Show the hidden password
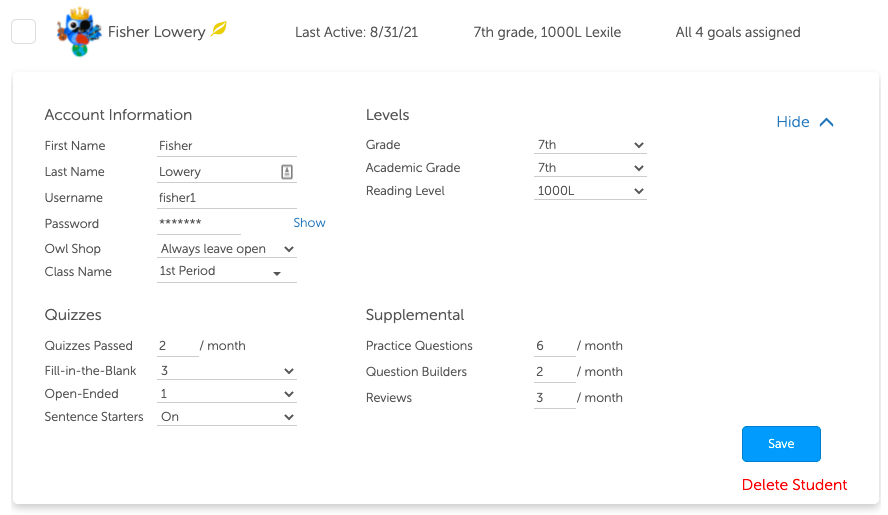888x515 pixels. (309, 223)
